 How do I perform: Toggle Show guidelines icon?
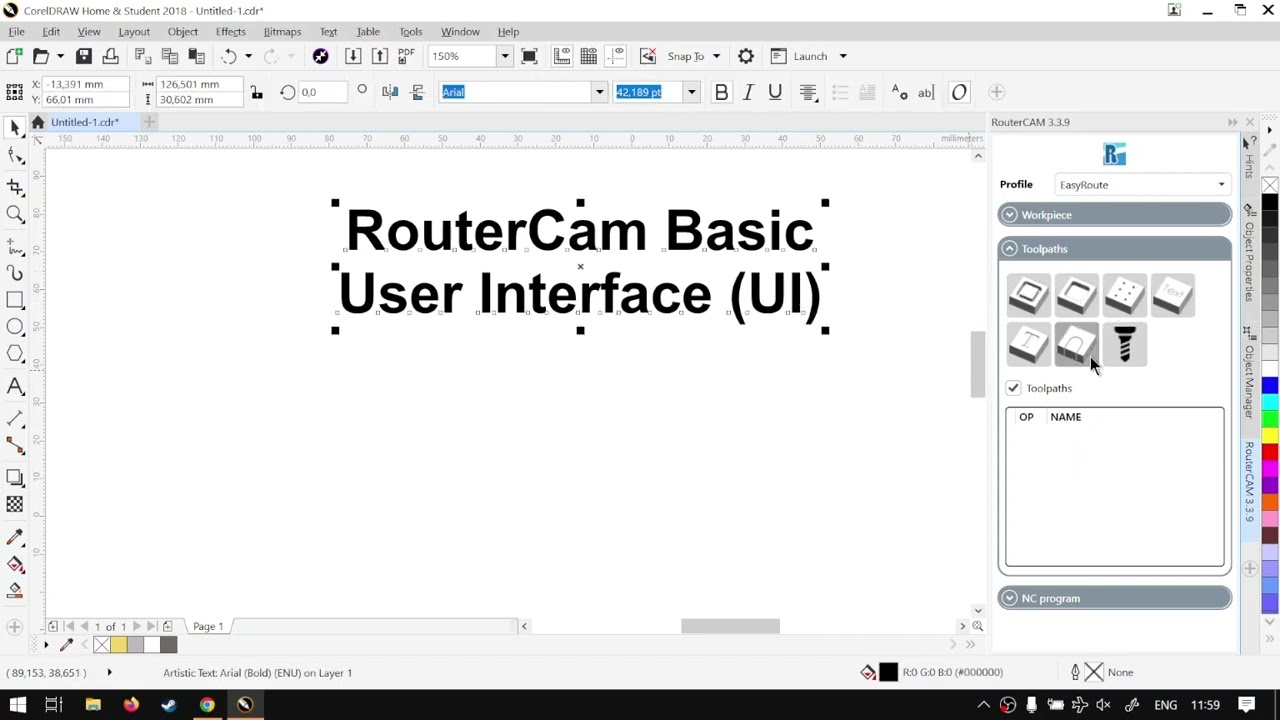coord(616,56)
